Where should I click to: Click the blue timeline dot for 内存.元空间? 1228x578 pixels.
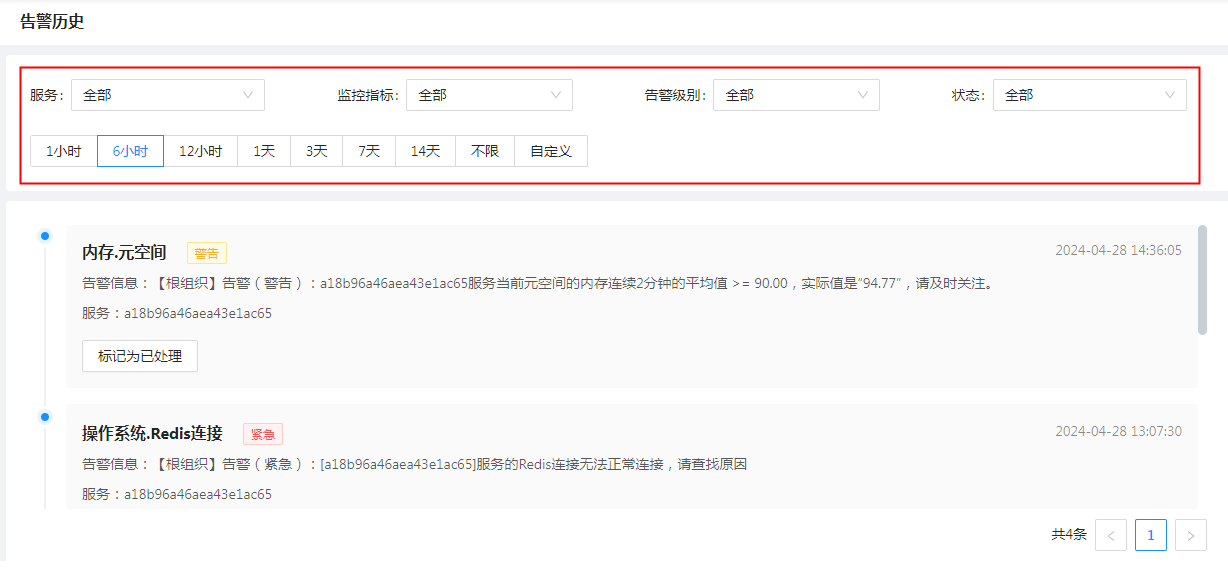point(44,236)
